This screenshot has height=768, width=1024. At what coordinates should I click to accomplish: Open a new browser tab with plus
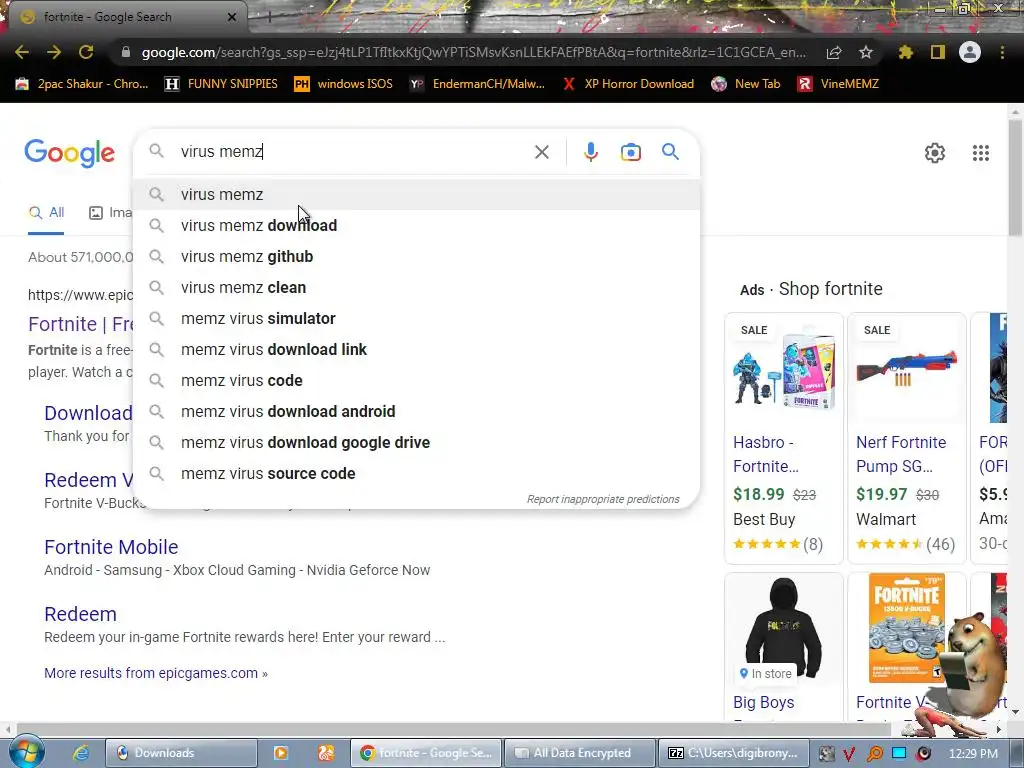tap(269, 17)
